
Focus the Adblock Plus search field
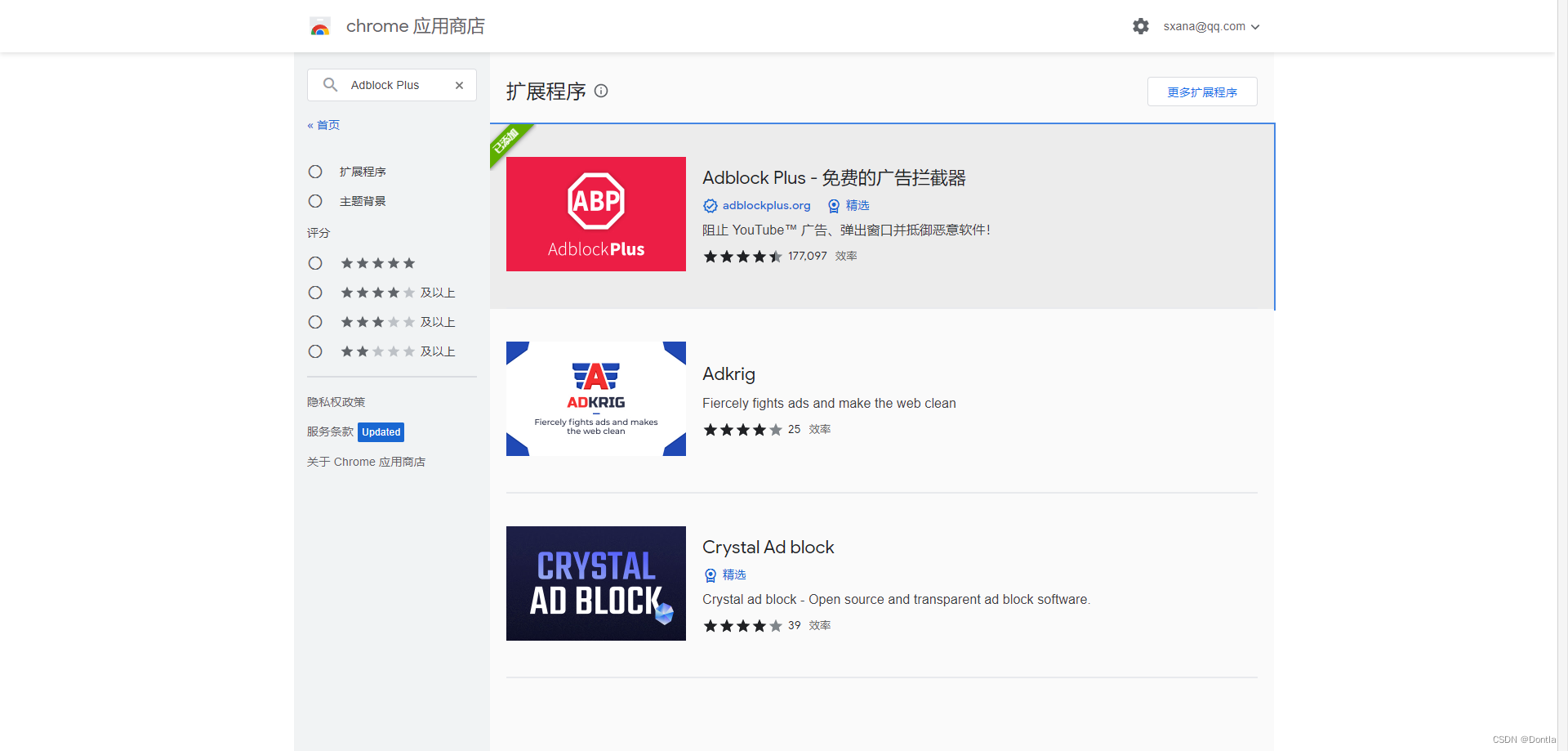click(x=392, y=85)
